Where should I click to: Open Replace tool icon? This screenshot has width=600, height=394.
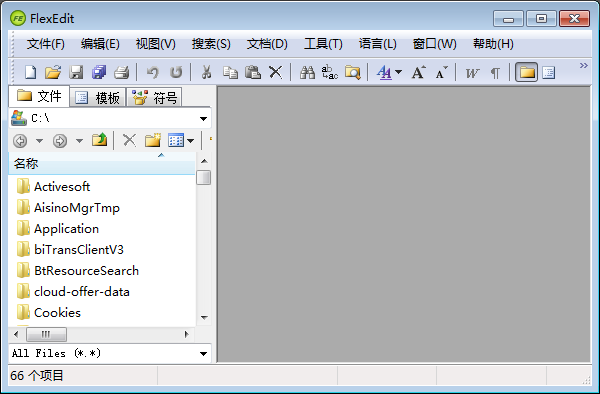[330, 72]
